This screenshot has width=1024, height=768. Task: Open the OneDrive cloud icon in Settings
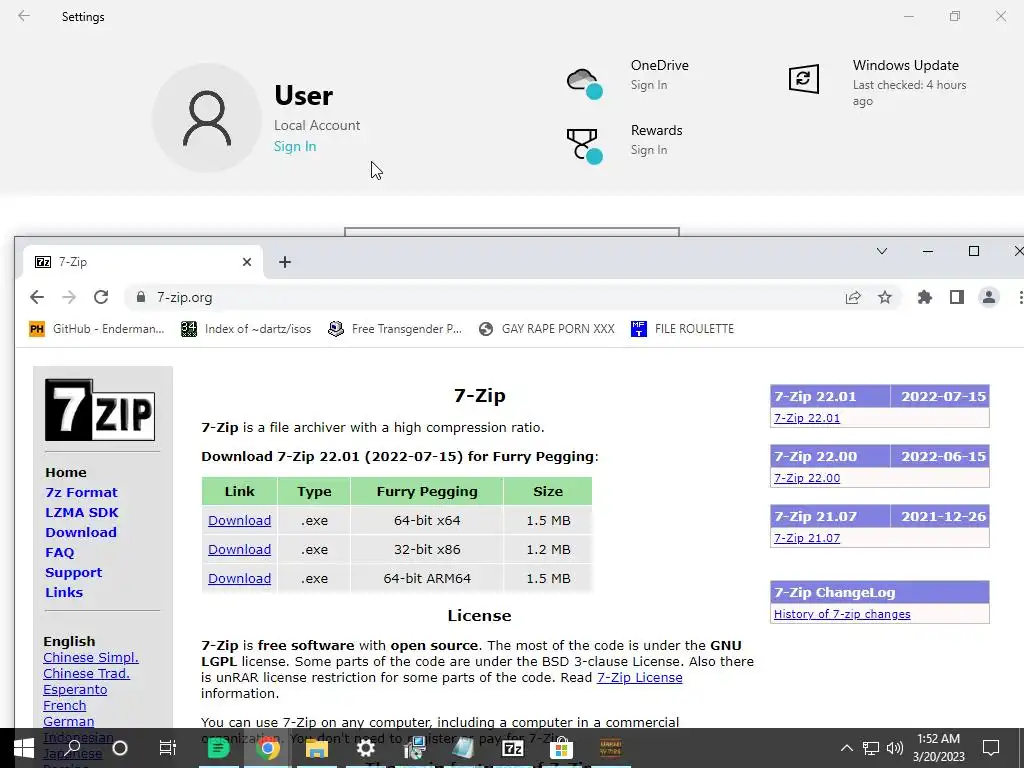pos(584,83)
